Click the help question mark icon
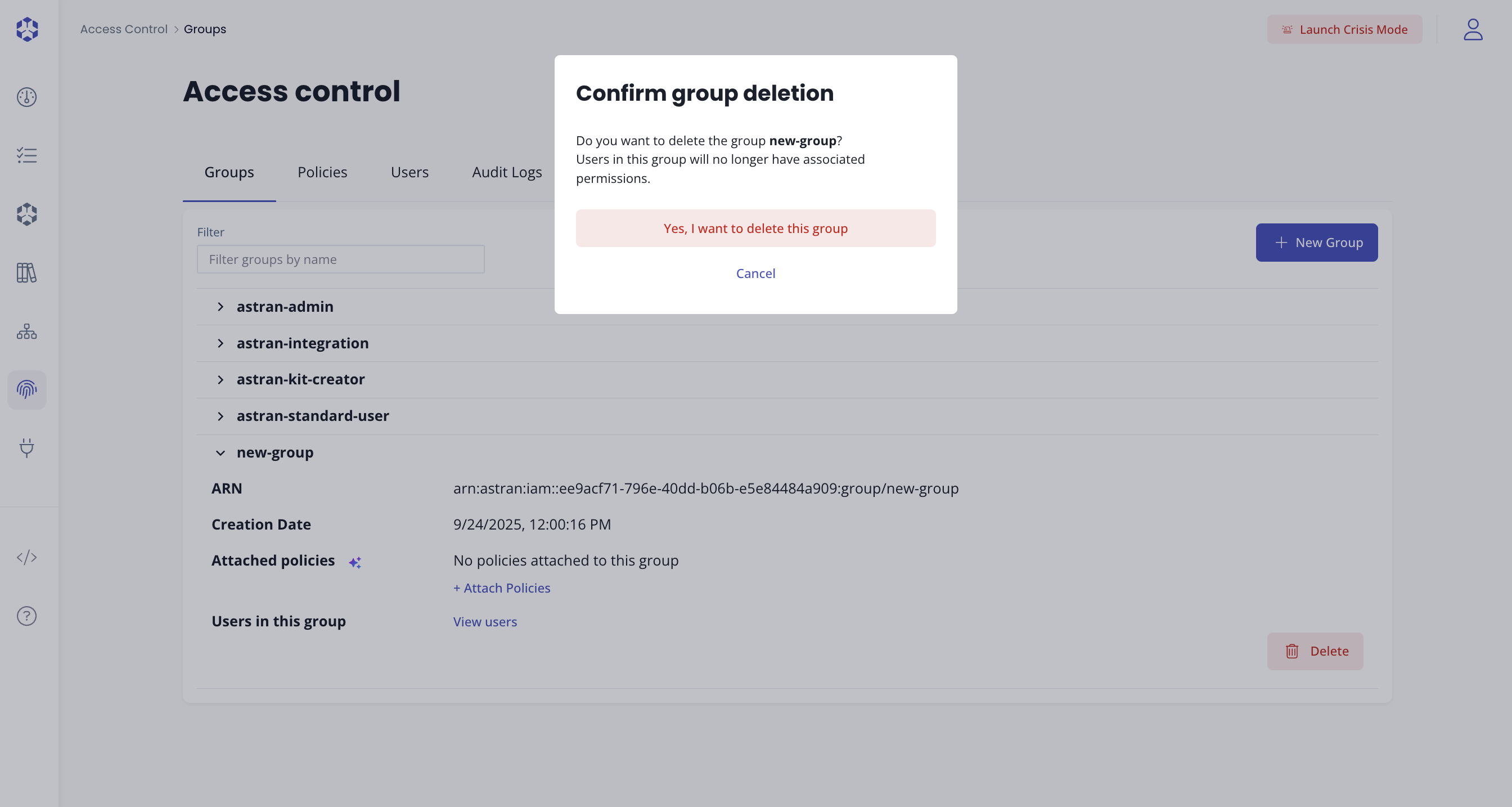 click(x=26, y=616)
